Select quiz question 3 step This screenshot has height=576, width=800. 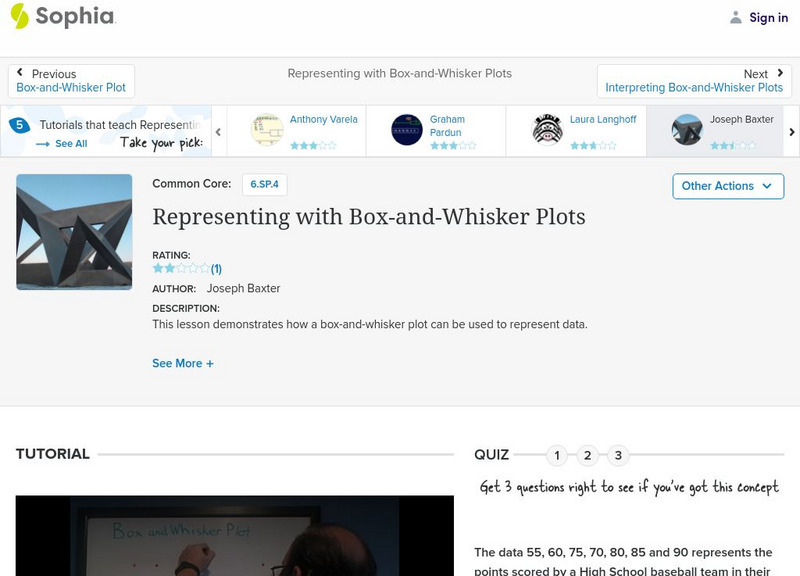618,455
